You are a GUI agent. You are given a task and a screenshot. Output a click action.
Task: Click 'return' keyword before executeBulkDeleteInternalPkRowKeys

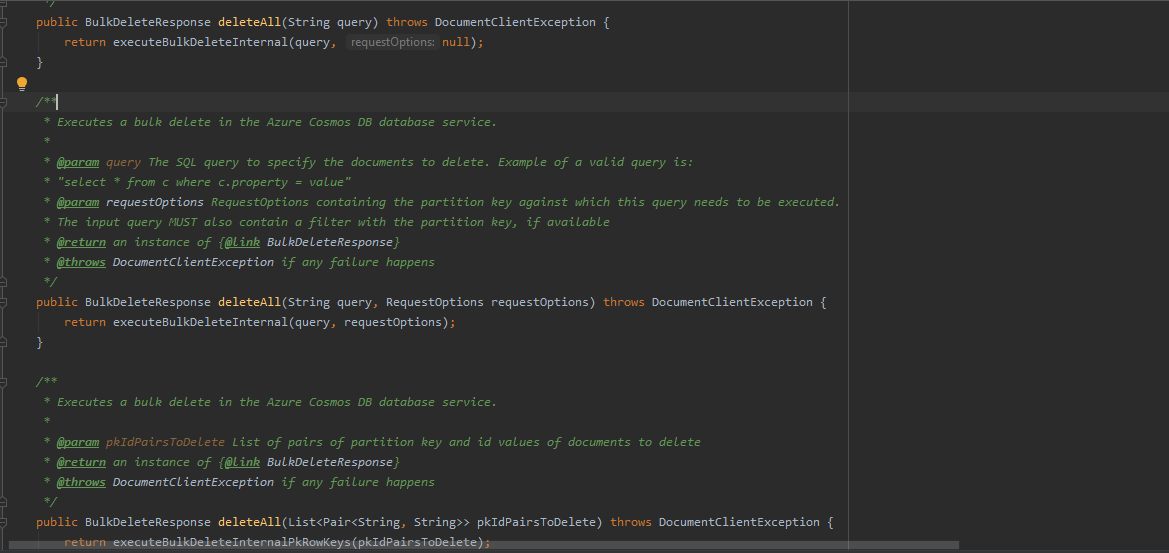coord(85,542)
